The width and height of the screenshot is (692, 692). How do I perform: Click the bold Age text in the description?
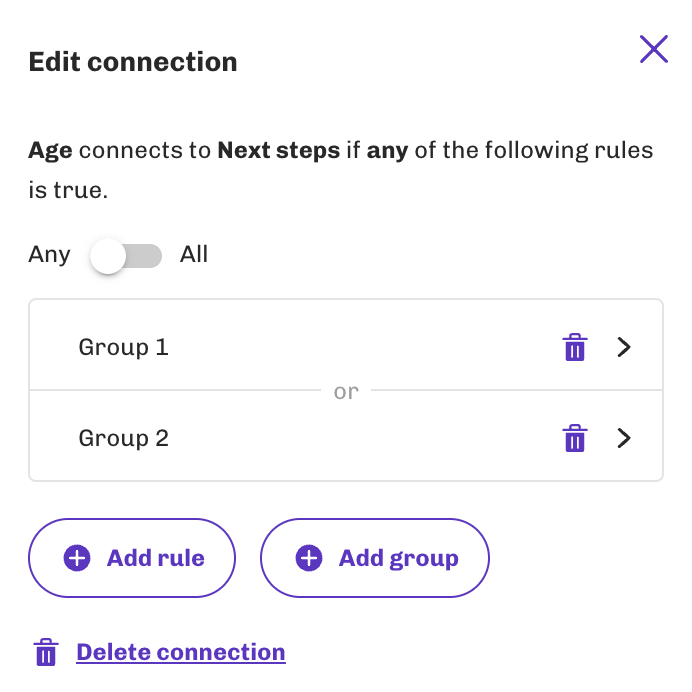tap(50, 151)
